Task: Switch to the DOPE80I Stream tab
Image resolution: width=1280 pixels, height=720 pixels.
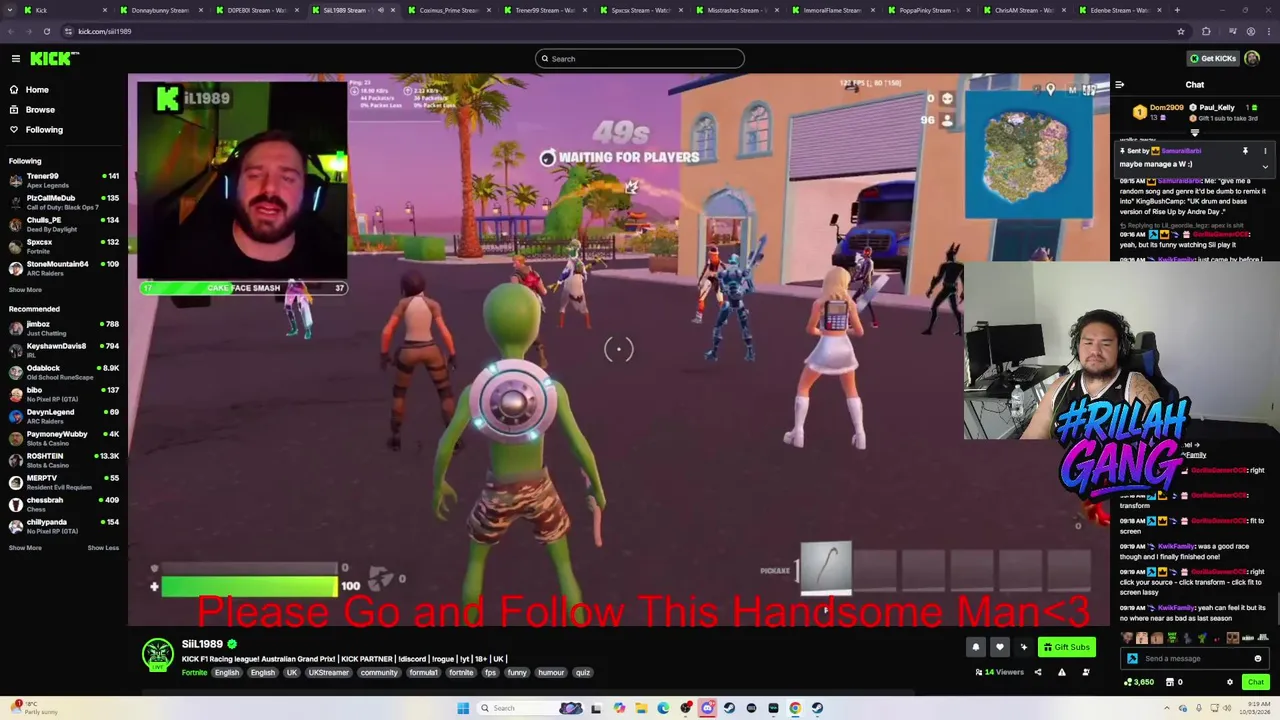Action: 256,10
